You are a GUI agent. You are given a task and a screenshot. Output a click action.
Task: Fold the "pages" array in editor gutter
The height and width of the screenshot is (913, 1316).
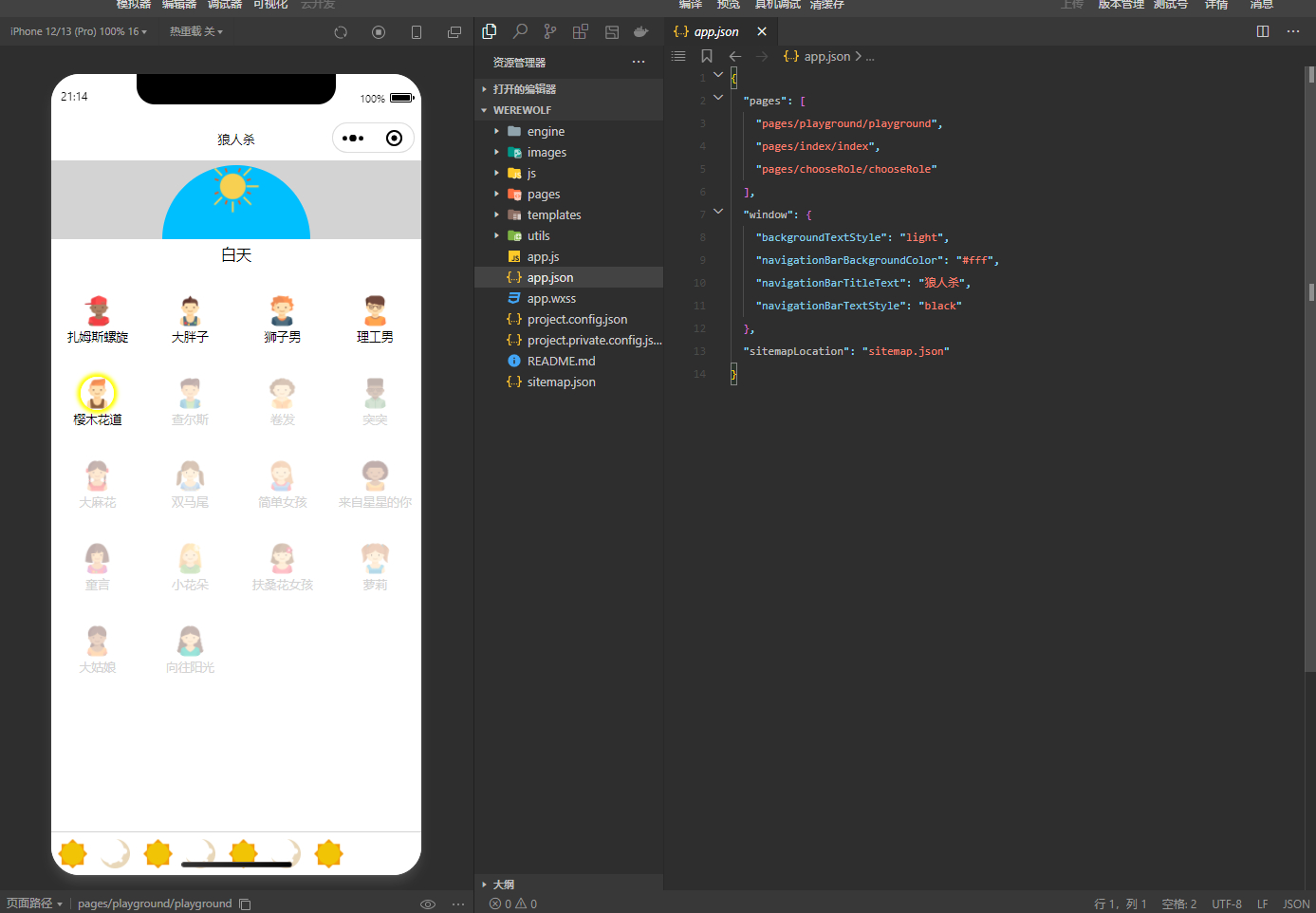(x=718, y=97)
